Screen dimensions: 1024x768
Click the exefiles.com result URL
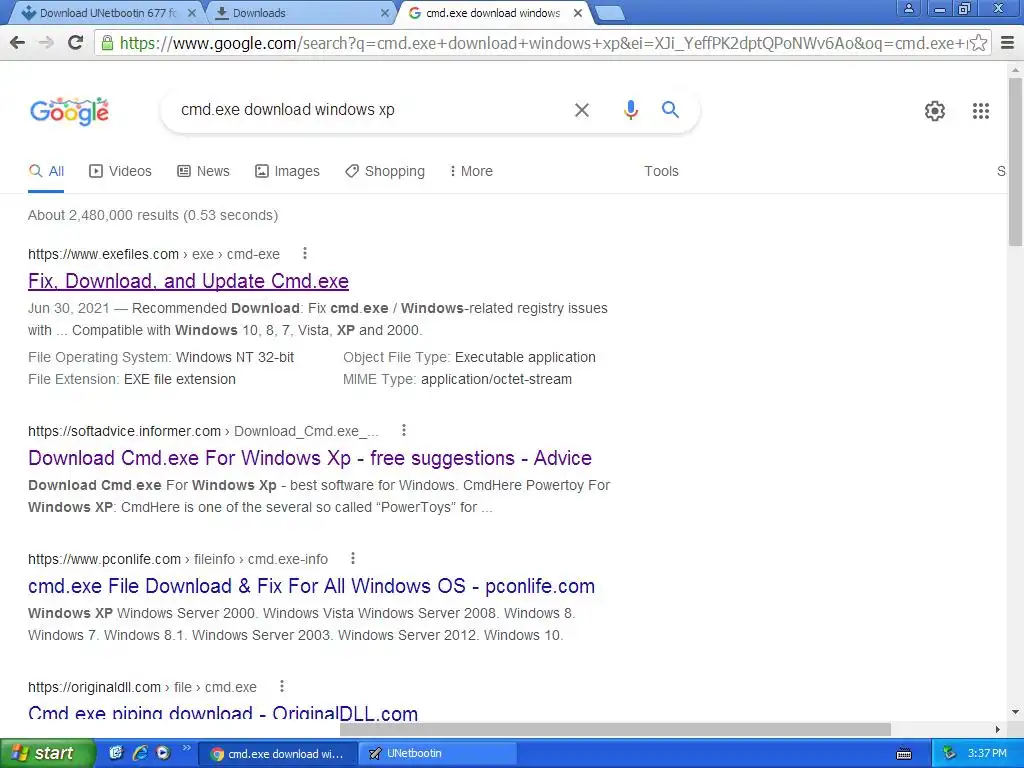point(153,254)
